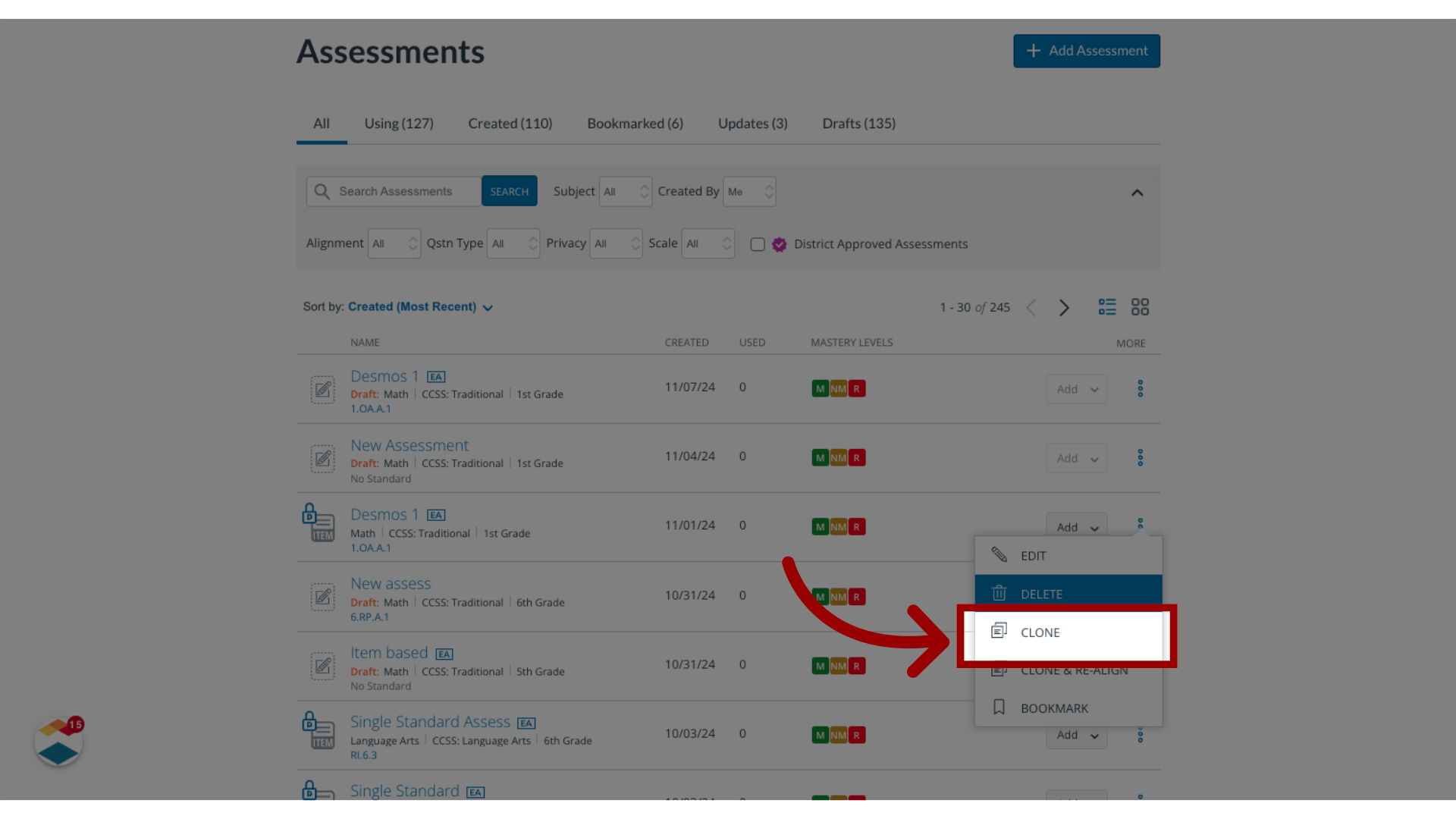Click the draft edit icon for New Assessment
This screenshot has width=1456, height=819.
[323, 459]
